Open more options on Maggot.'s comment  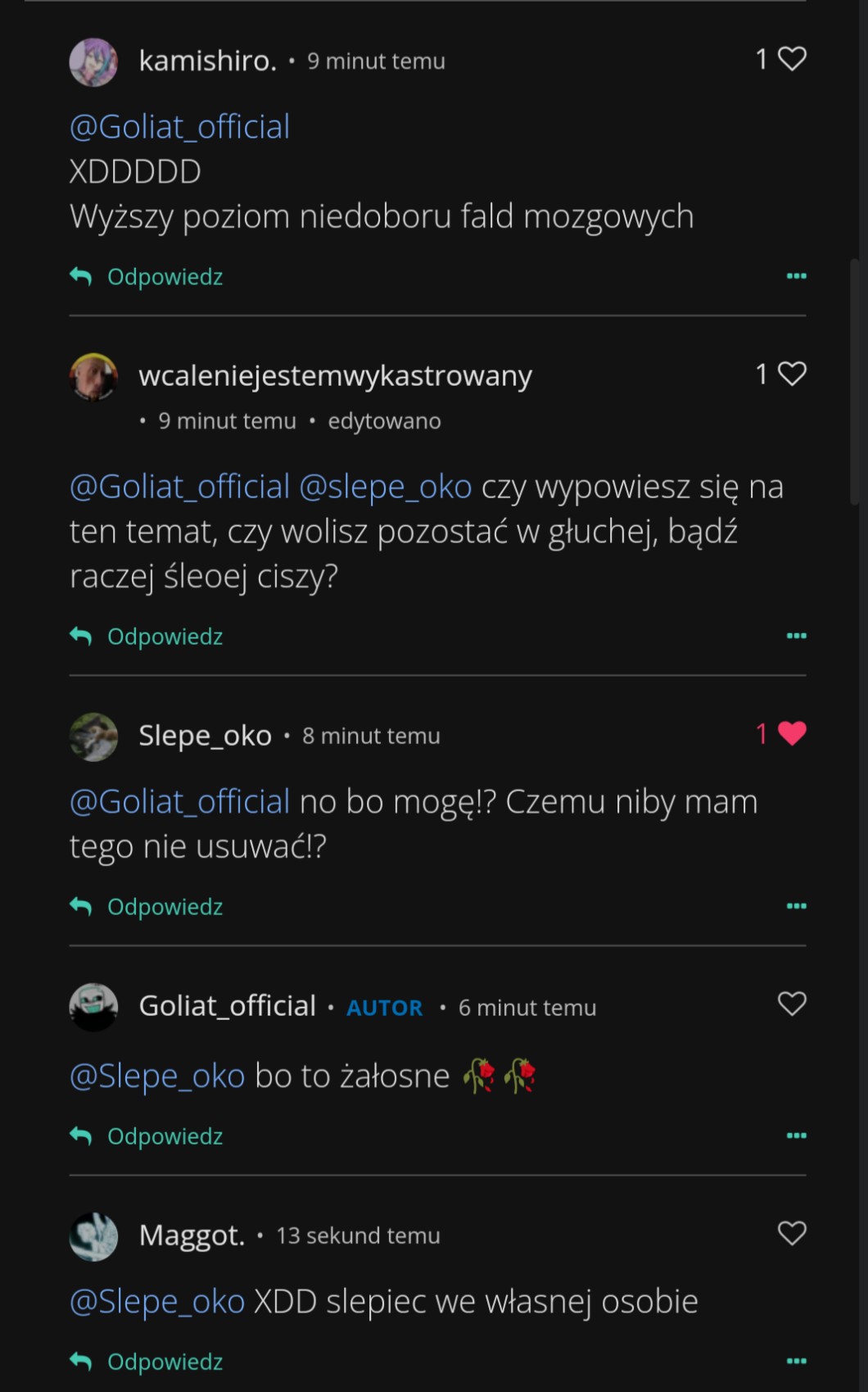[x=796, y=1361]
